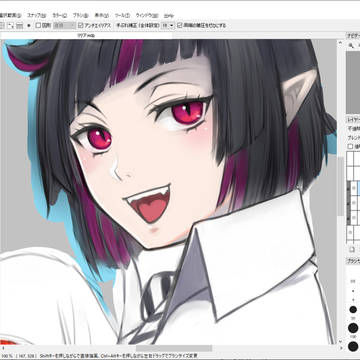360x360 pixels.
Task: Select the dotted-selection shape icon in the toolbar
Action: click(11, 25)
